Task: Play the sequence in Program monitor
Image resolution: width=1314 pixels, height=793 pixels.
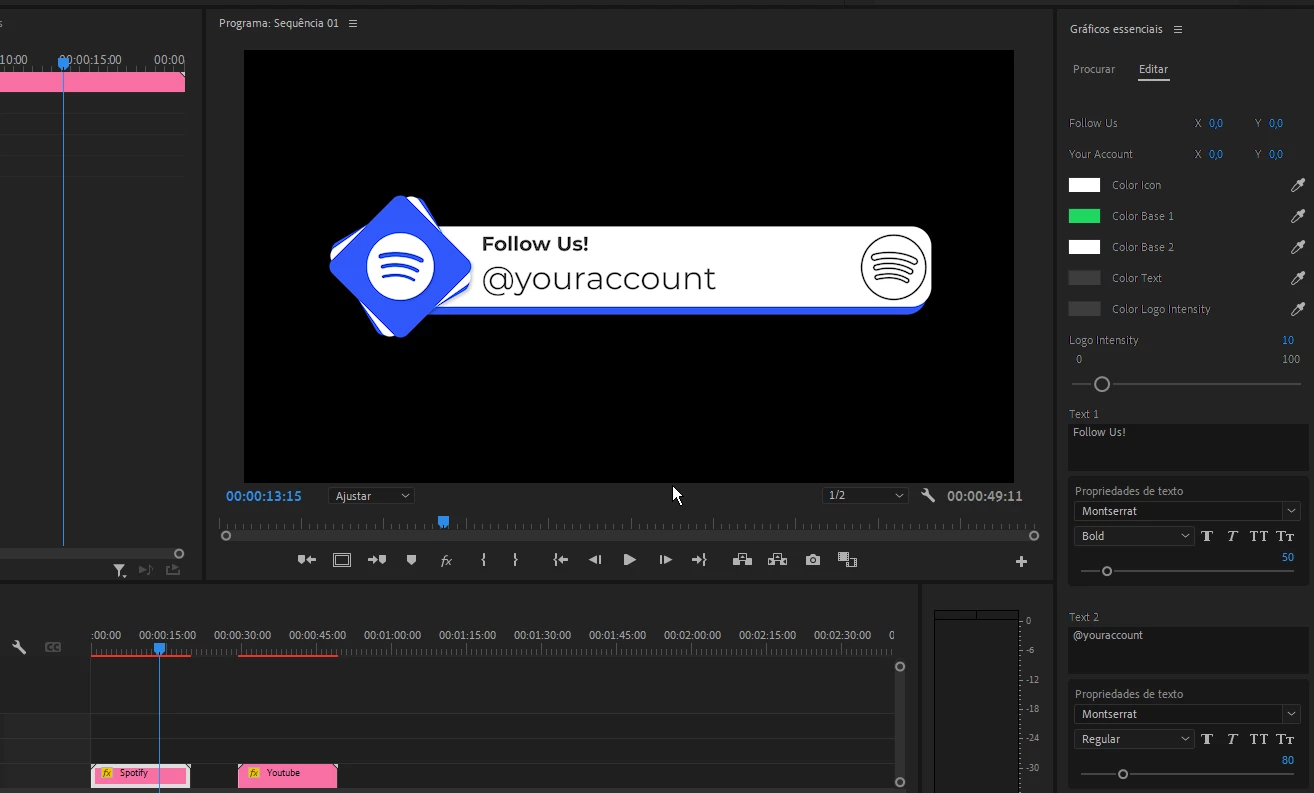Action: pos(629,560)
